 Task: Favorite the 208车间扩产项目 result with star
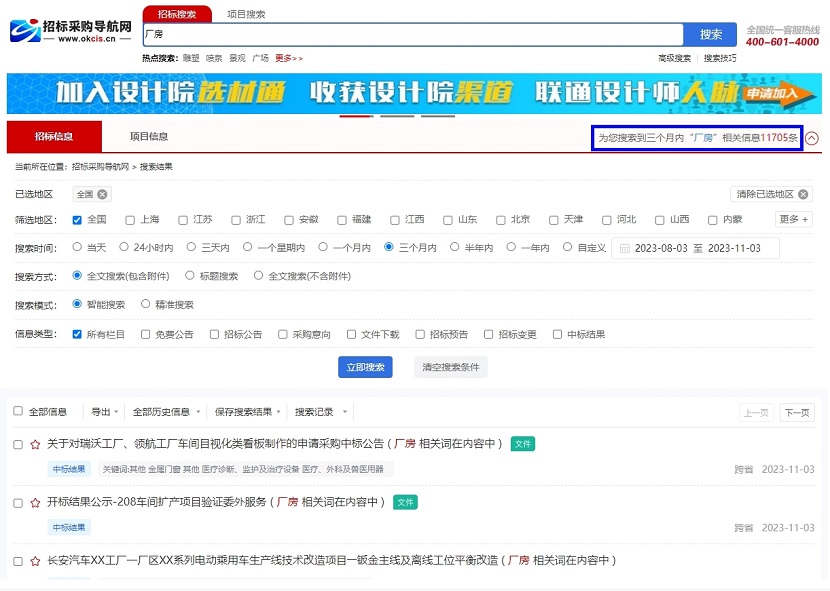(35, 502)
